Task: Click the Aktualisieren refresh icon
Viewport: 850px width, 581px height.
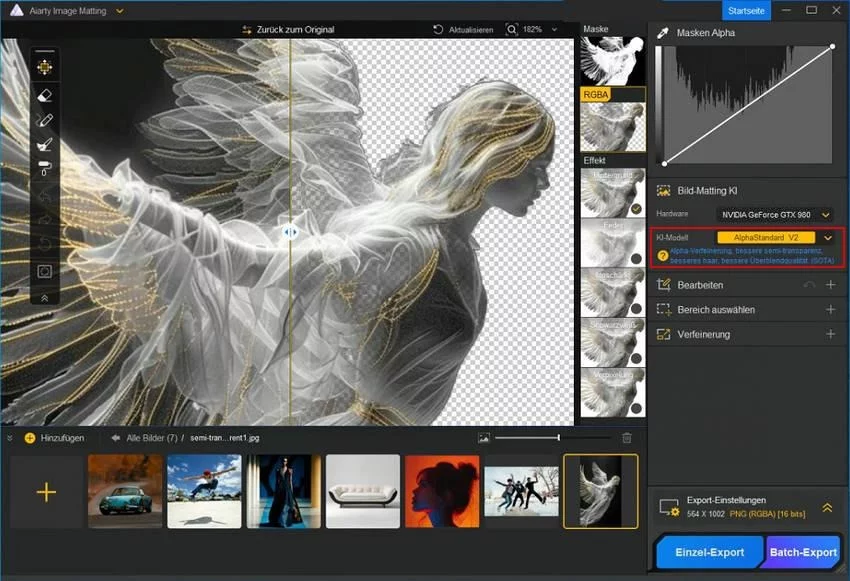Action: click(x=438, y=30)
